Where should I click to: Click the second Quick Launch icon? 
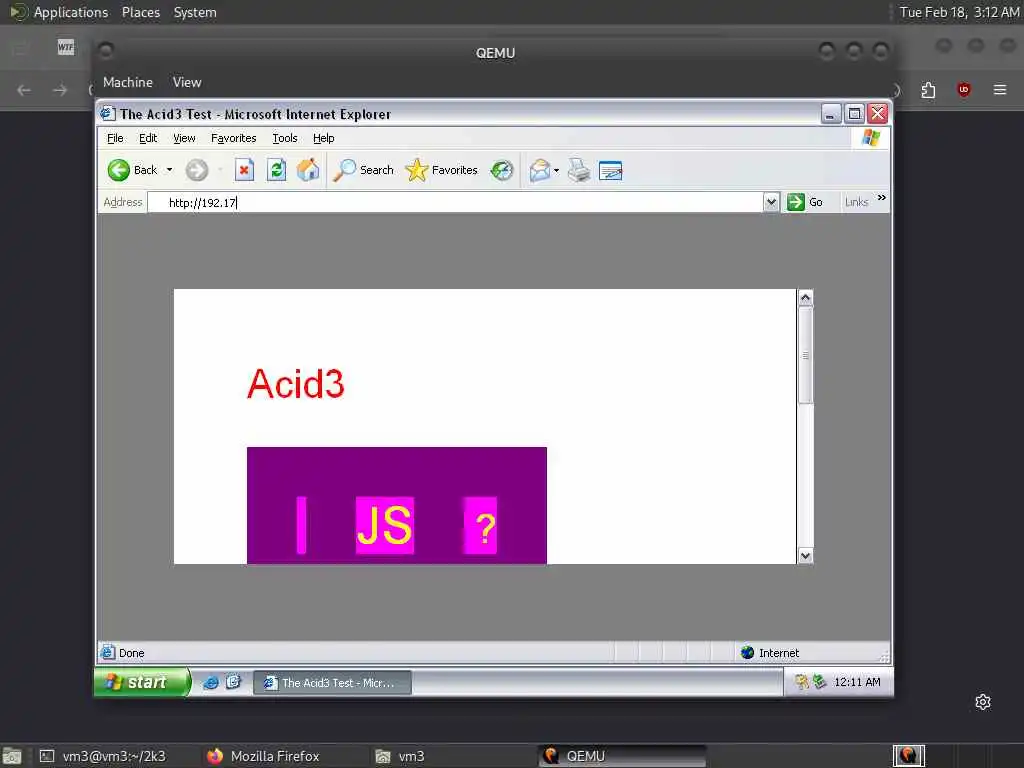(233, 682)
